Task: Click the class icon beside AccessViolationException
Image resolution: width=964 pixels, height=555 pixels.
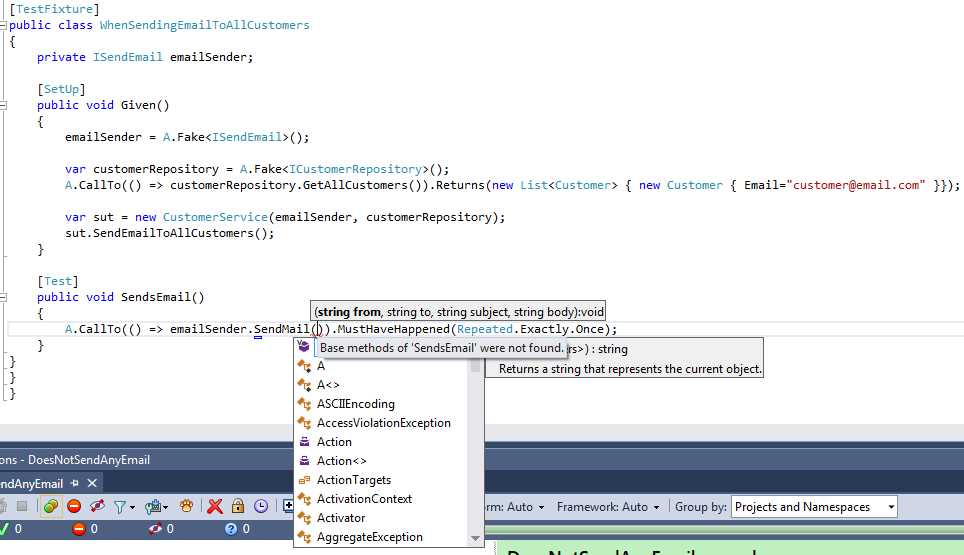Action: (304, 423)
